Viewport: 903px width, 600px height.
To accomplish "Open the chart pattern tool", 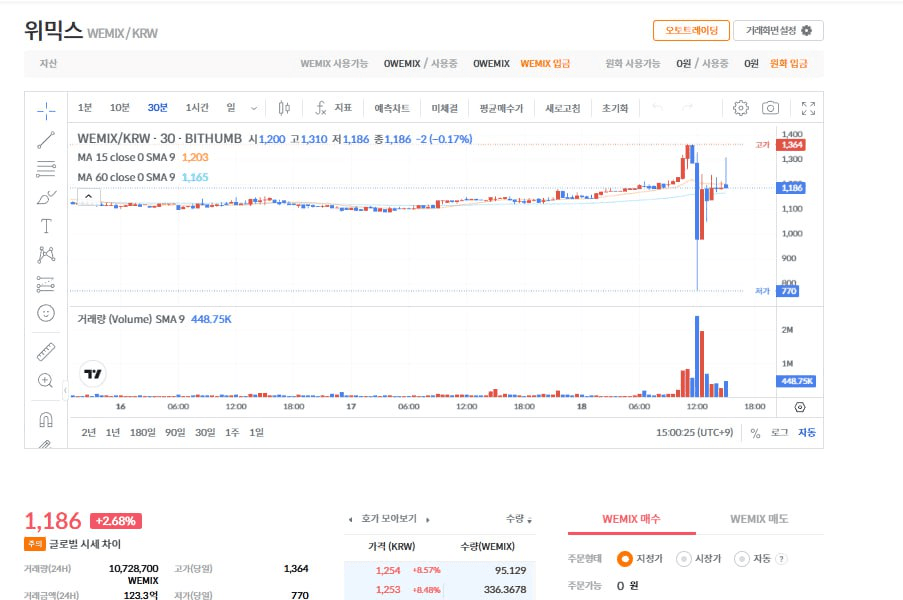I will click(46, 255).
